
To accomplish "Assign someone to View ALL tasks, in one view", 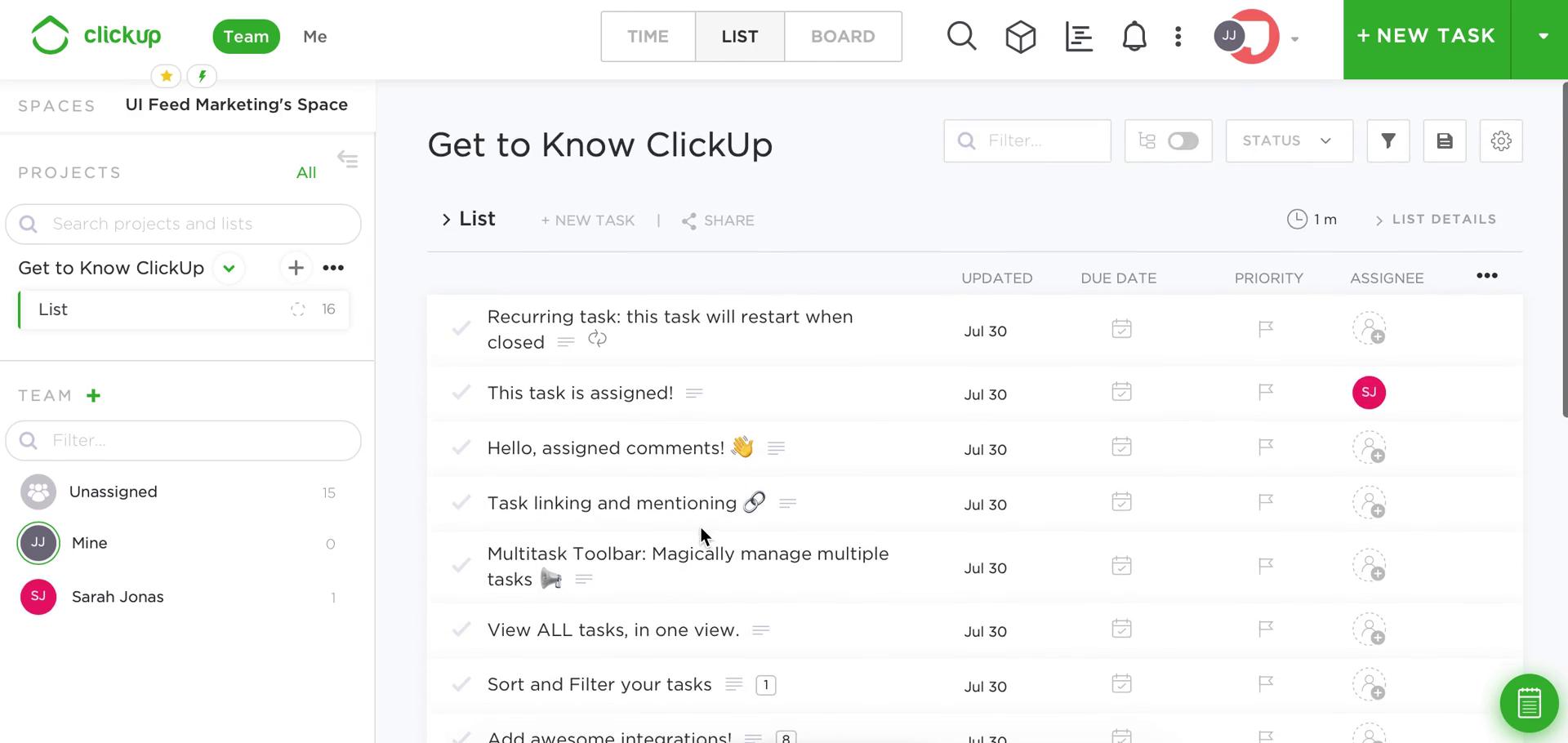I will [1369, 630].
